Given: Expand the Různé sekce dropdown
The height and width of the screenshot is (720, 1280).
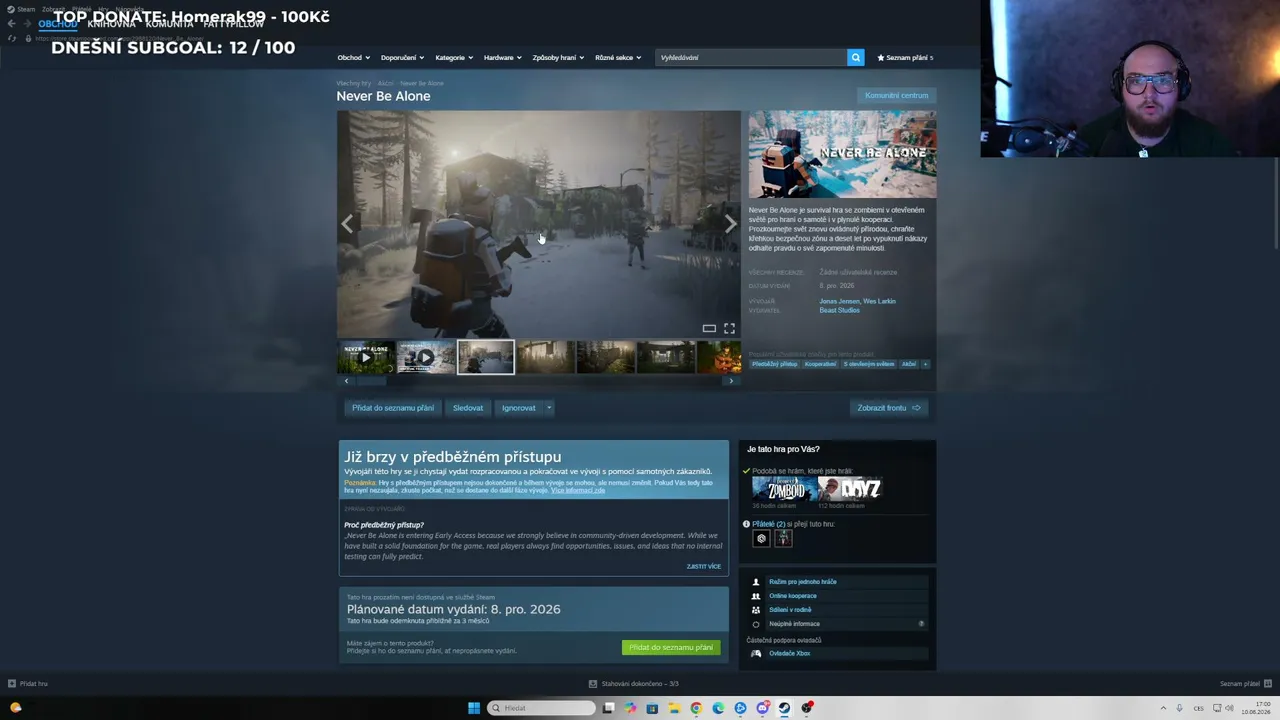Looking at the screenshot, I should pos(618,58).
